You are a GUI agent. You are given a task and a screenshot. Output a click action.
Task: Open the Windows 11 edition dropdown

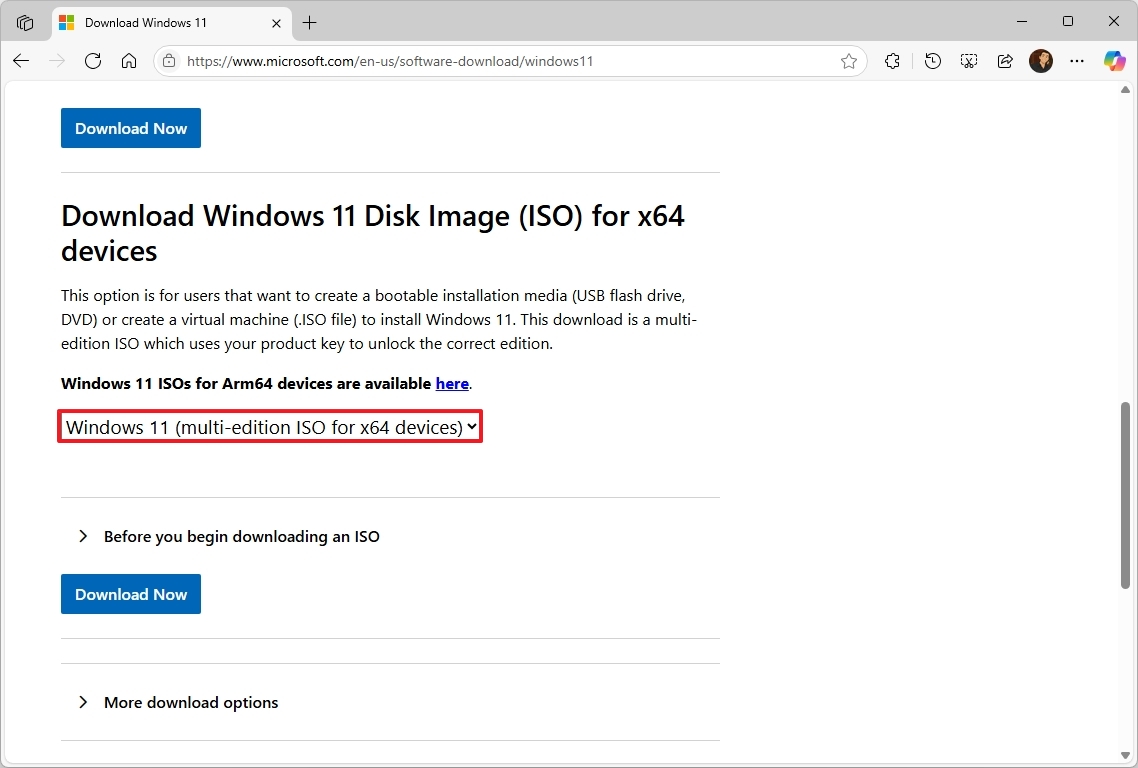pos(270,427)
